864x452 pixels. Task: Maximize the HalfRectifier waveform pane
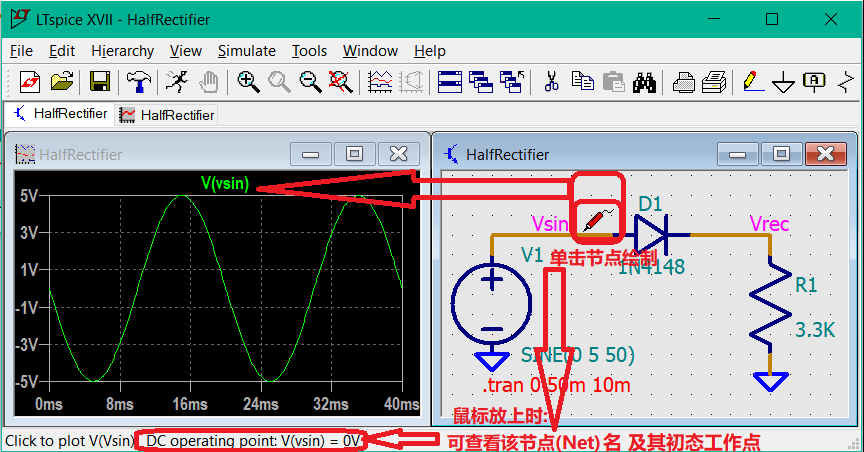(x=354, y=154)
